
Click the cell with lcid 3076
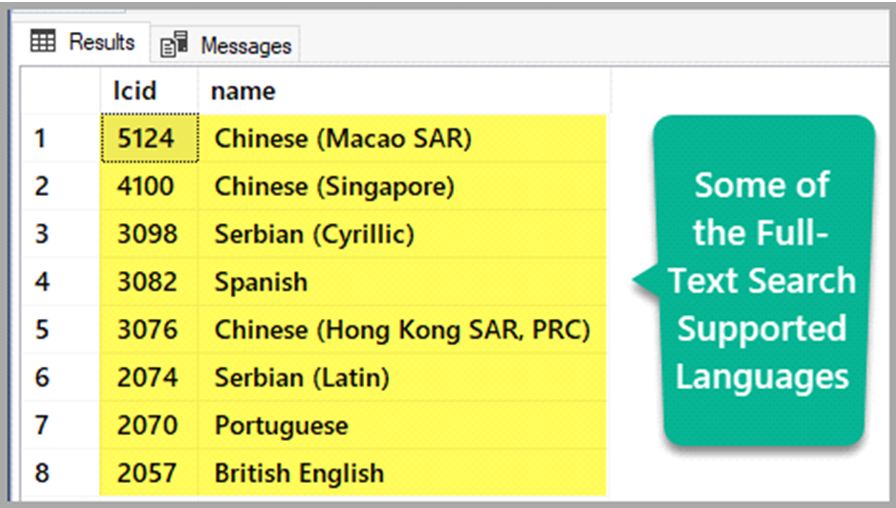coord(150,330)
